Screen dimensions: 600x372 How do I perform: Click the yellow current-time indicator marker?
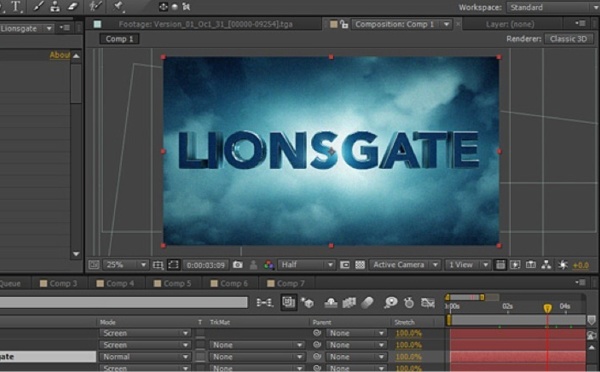(x=548, y=308)
